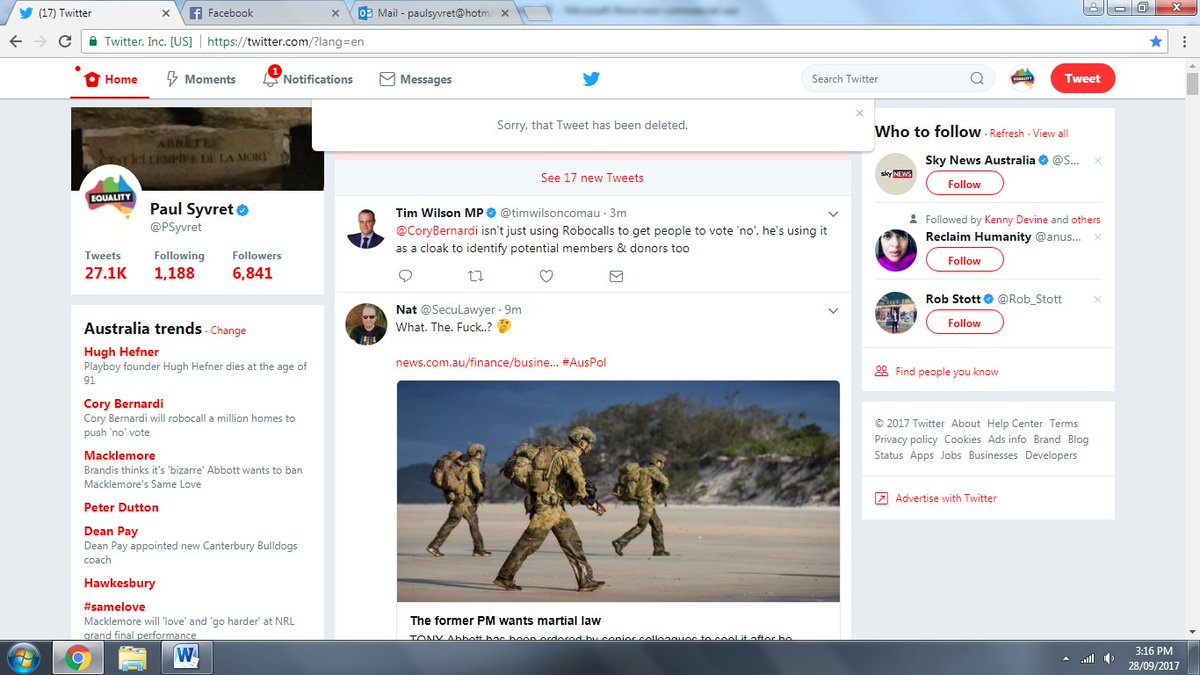Open the Messages tab
This screenshot has width=1200, height=675.
point(416,79)
